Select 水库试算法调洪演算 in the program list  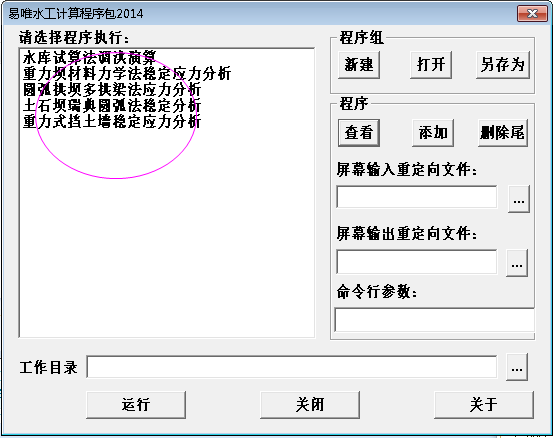(x=90, y=57)
